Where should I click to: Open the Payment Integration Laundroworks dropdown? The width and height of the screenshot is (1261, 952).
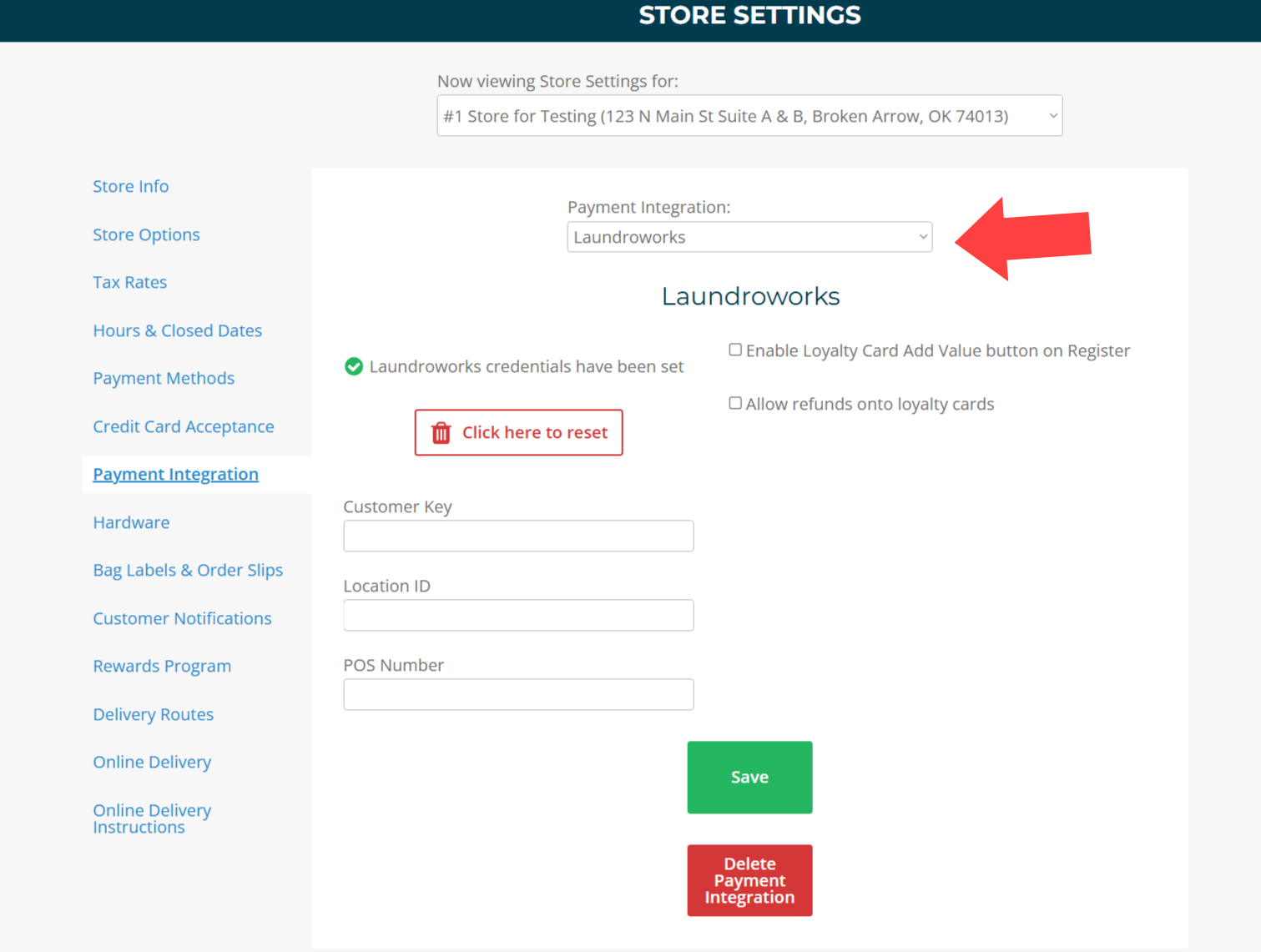tap(749, 237)
